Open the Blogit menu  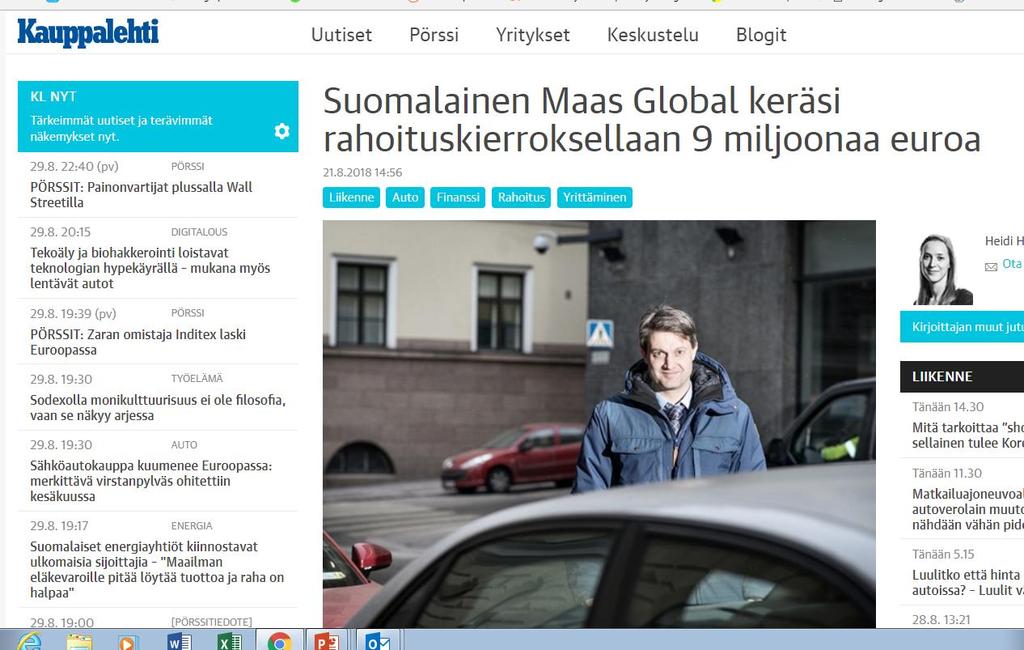(x=761, y=35)
